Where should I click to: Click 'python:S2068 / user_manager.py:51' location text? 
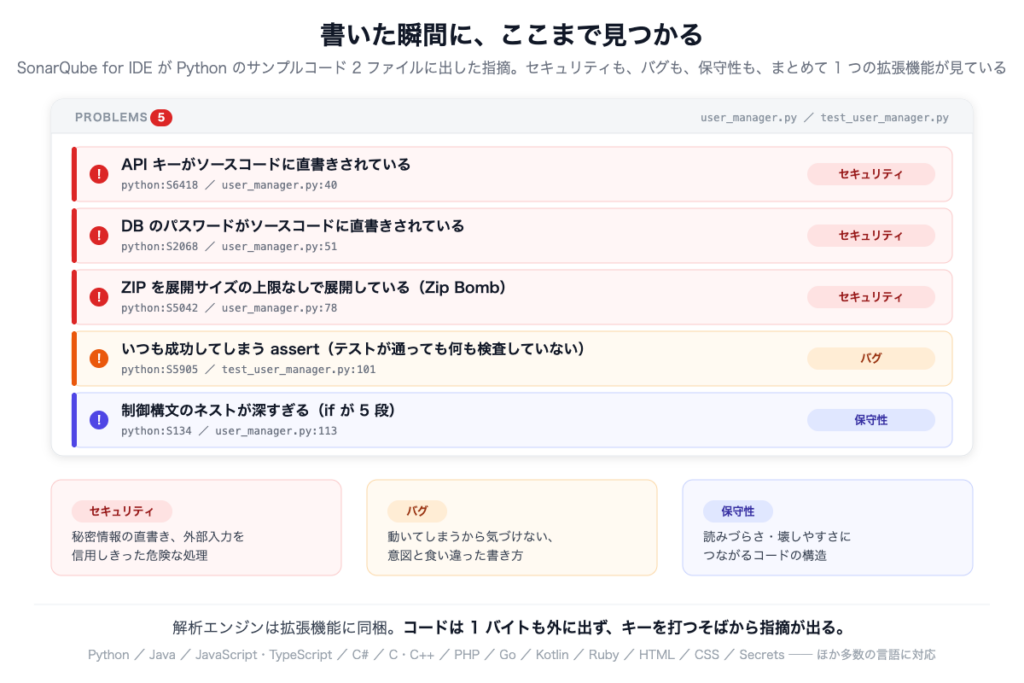click(x=229, y=247)
